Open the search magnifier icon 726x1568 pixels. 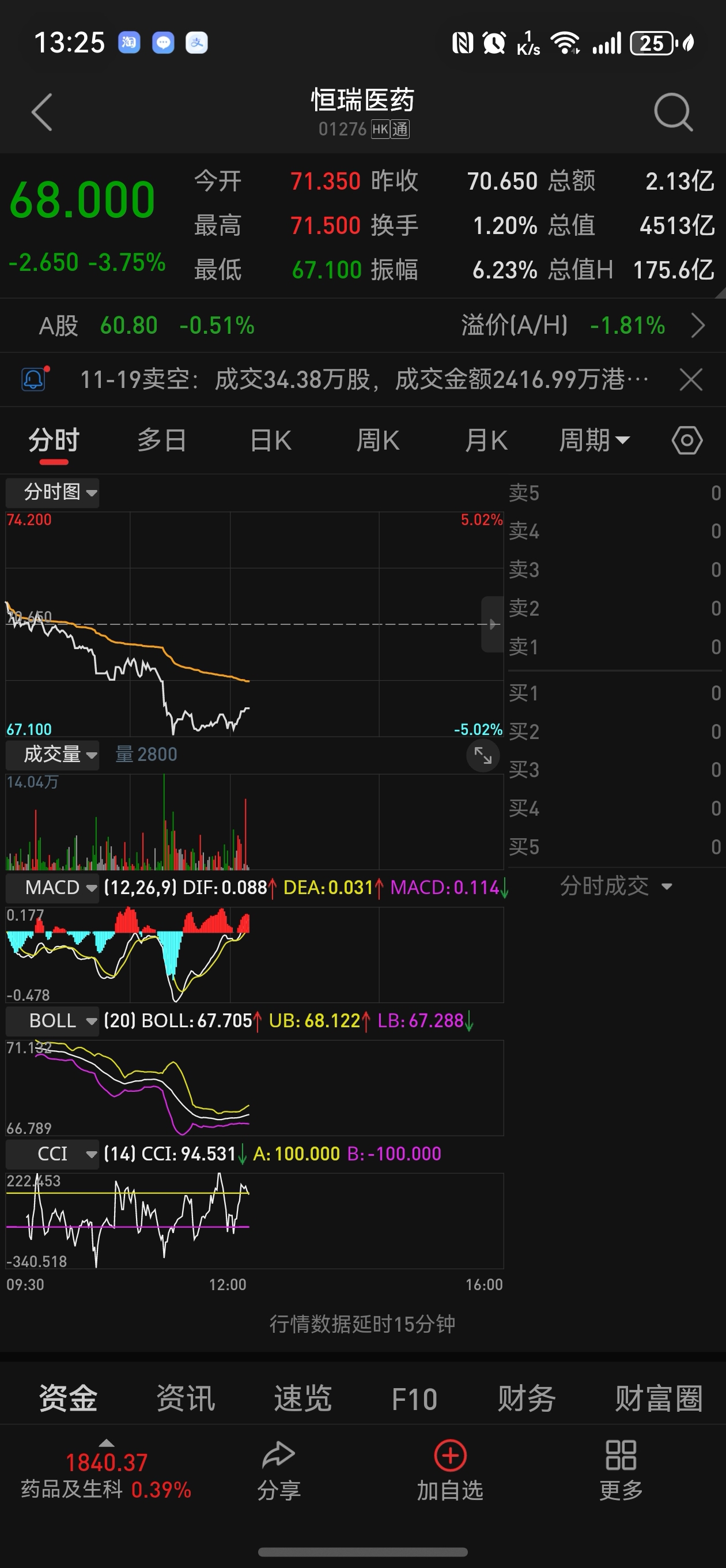(x=673, y=112)
